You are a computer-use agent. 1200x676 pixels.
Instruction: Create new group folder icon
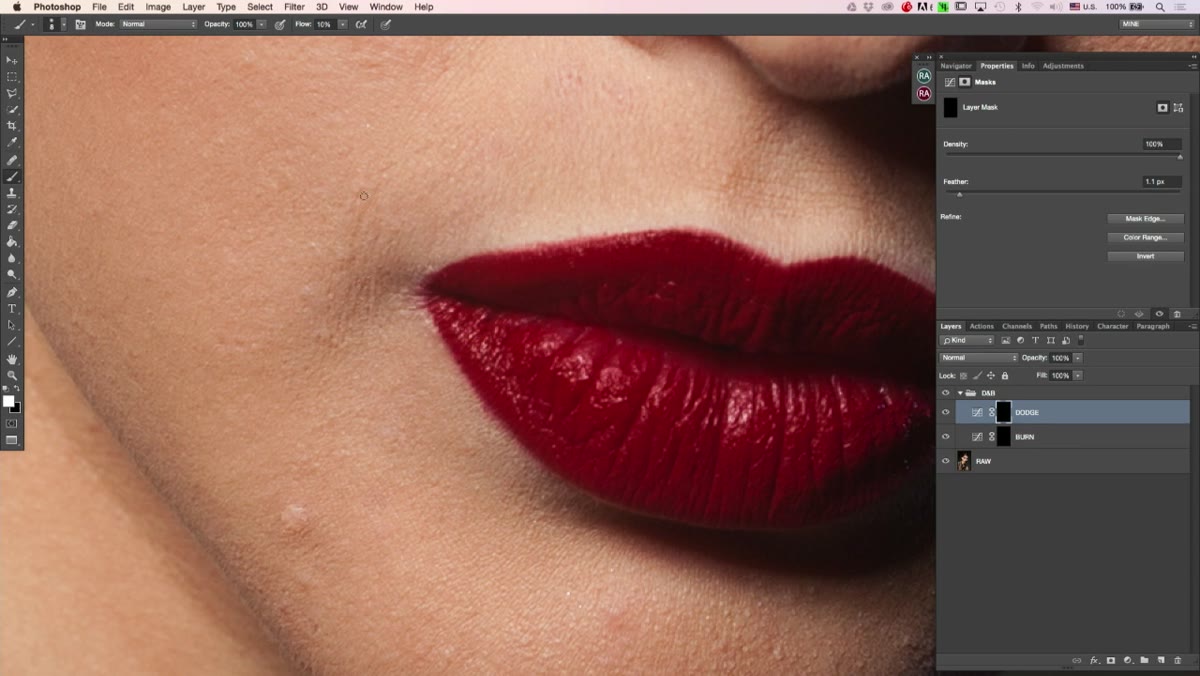coord(1144,661)
